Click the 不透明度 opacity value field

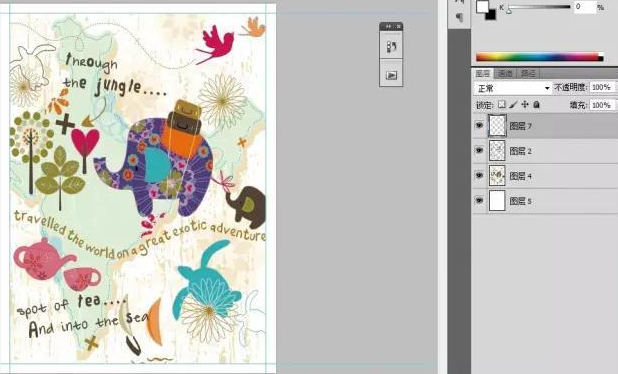602,87
